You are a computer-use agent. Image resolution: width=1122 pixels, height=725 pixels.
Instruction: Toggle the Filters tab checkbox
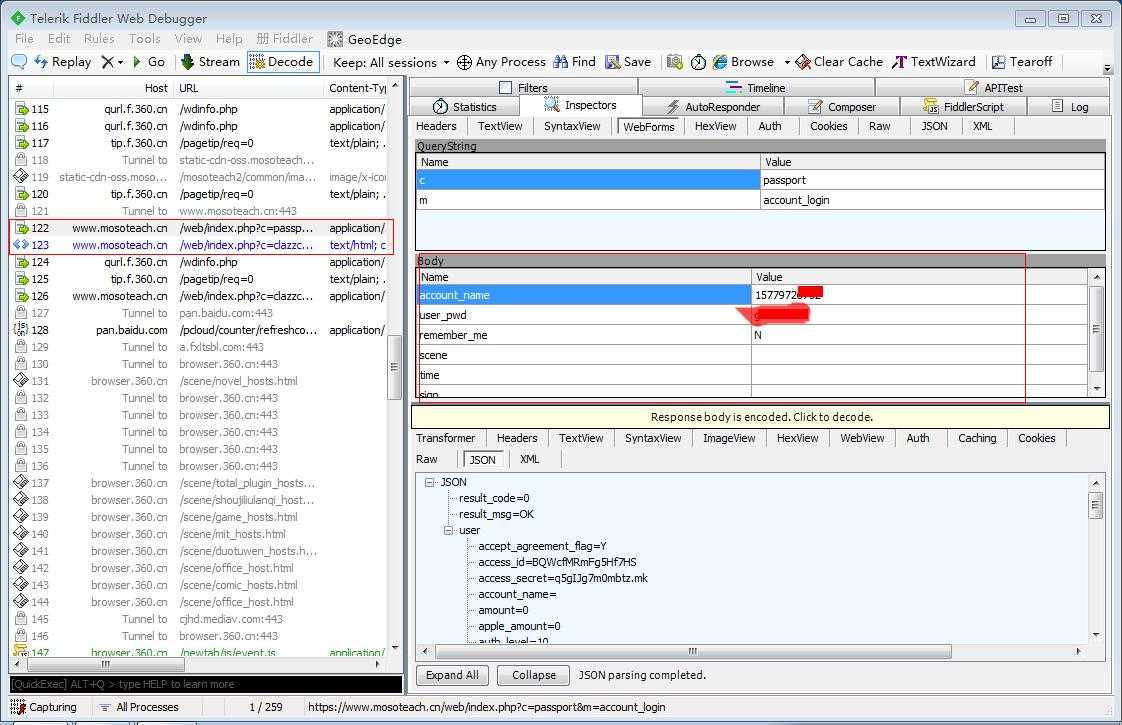pos(505,87)
